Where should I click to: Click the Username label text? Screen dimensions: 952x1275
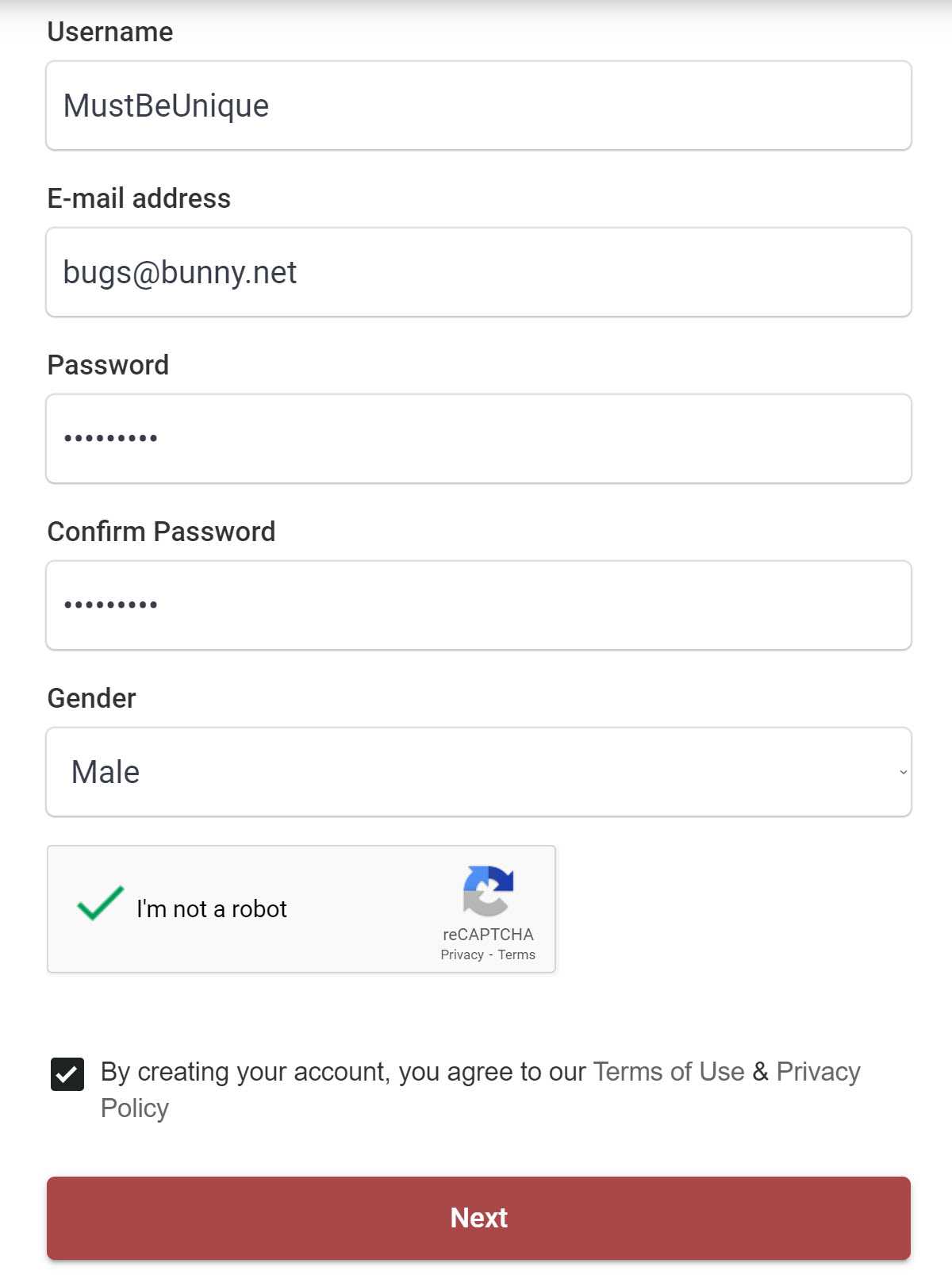pyautogui.click(x=110, y=32)
